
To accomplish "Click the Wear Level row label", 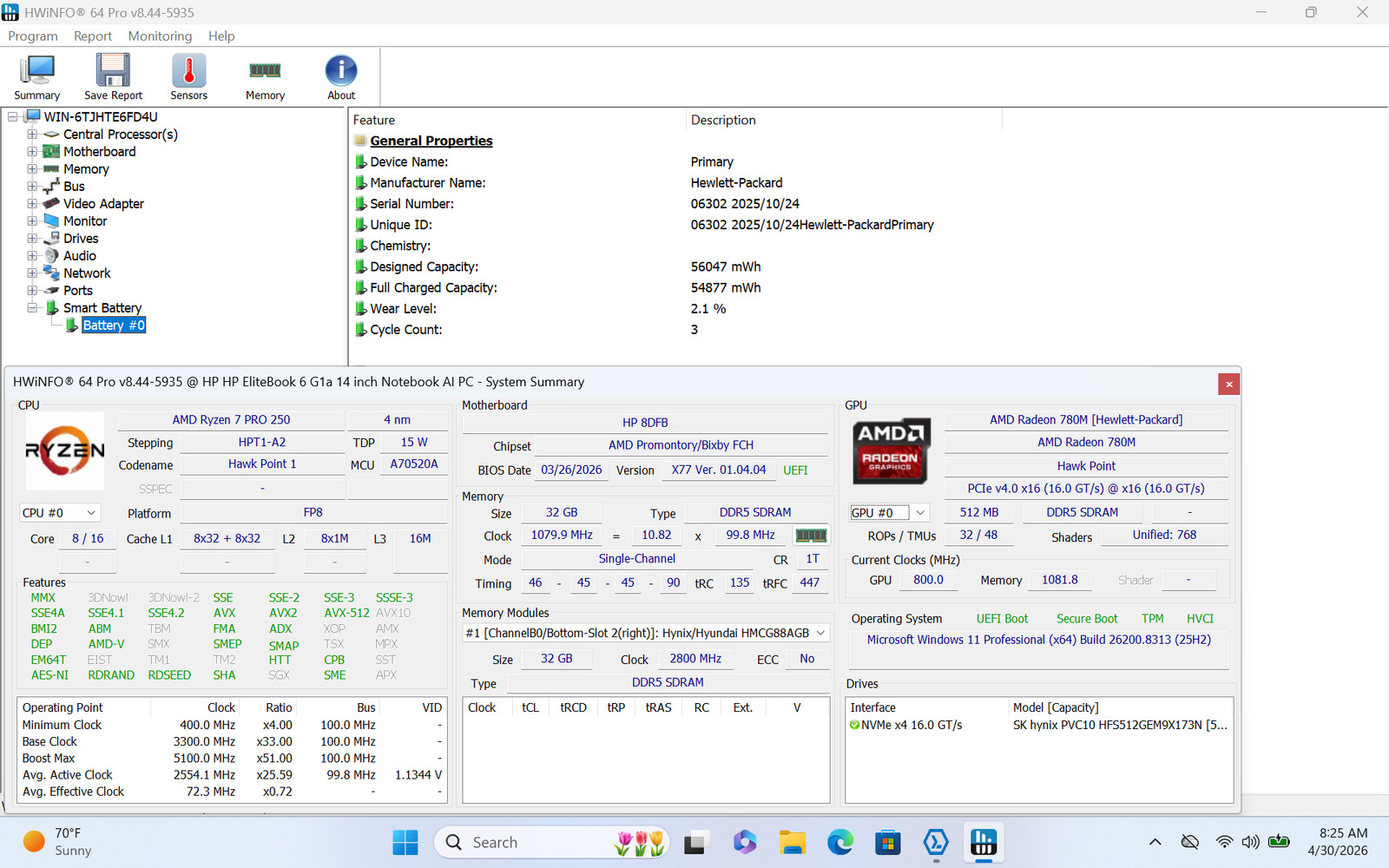I will pyautogui.click(x=403, y=309).
